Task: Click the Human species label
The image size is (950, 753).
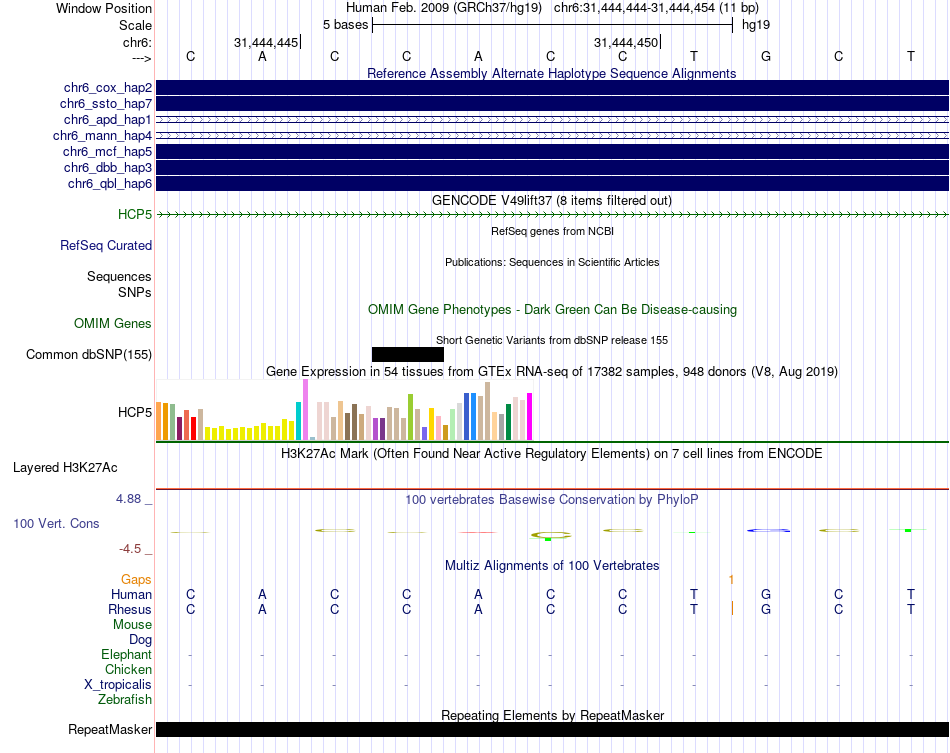Action: pyautogui.click(x=131, y=594)
